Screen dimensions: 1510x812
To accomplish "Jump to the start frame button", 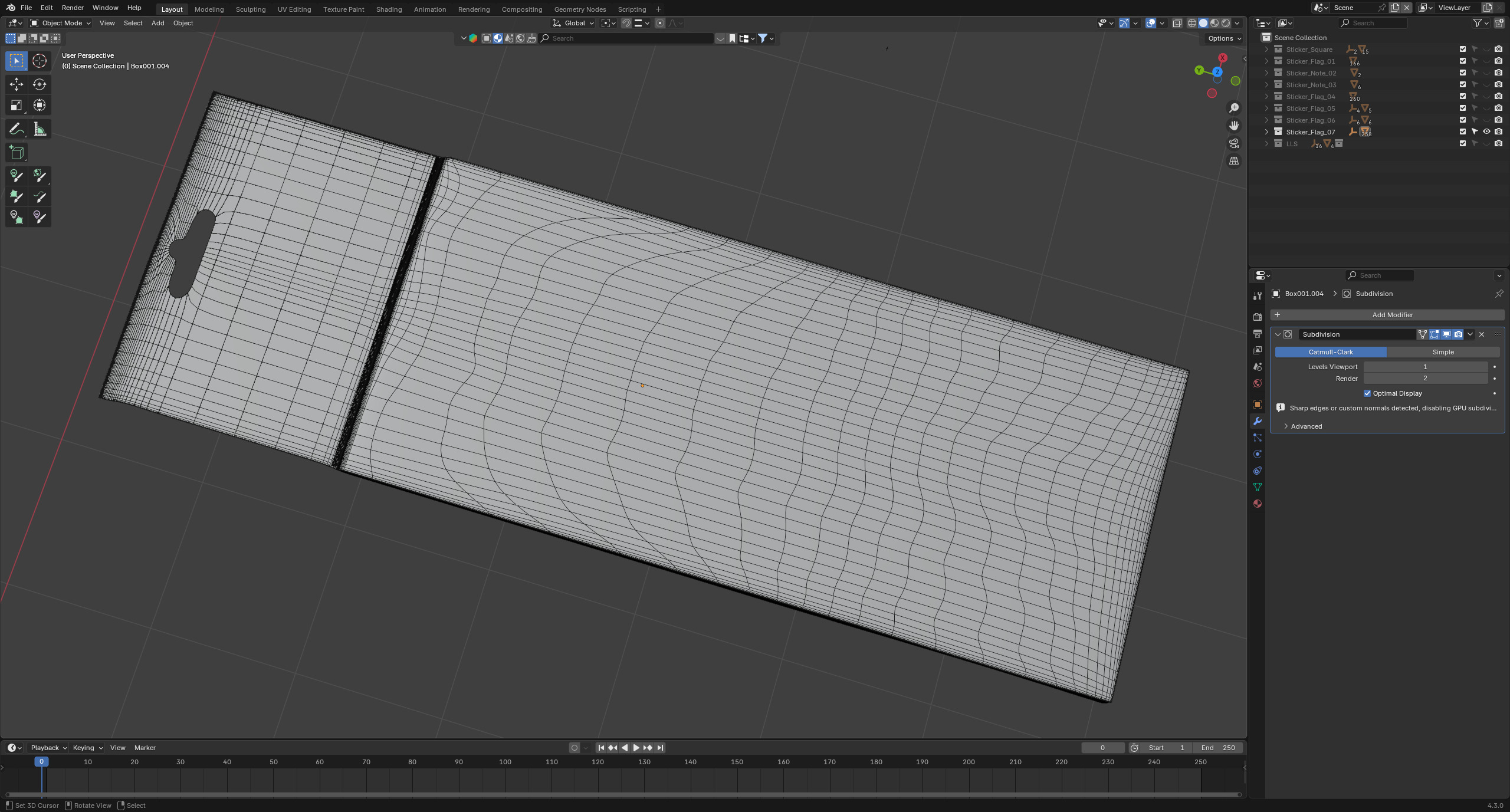I will click(x=601, y=748).
